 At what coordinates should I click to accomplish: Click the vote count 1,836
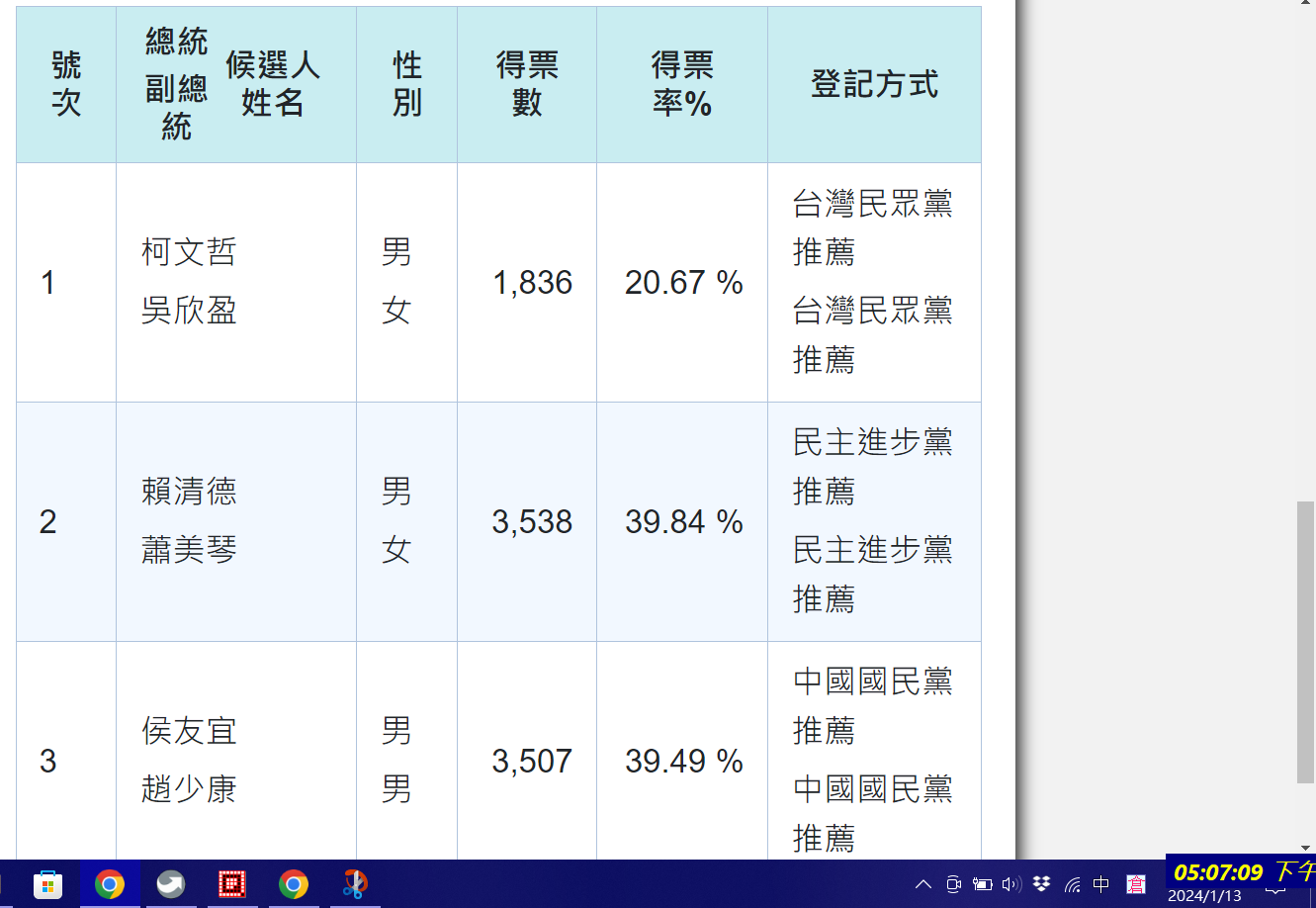point(533,283)
